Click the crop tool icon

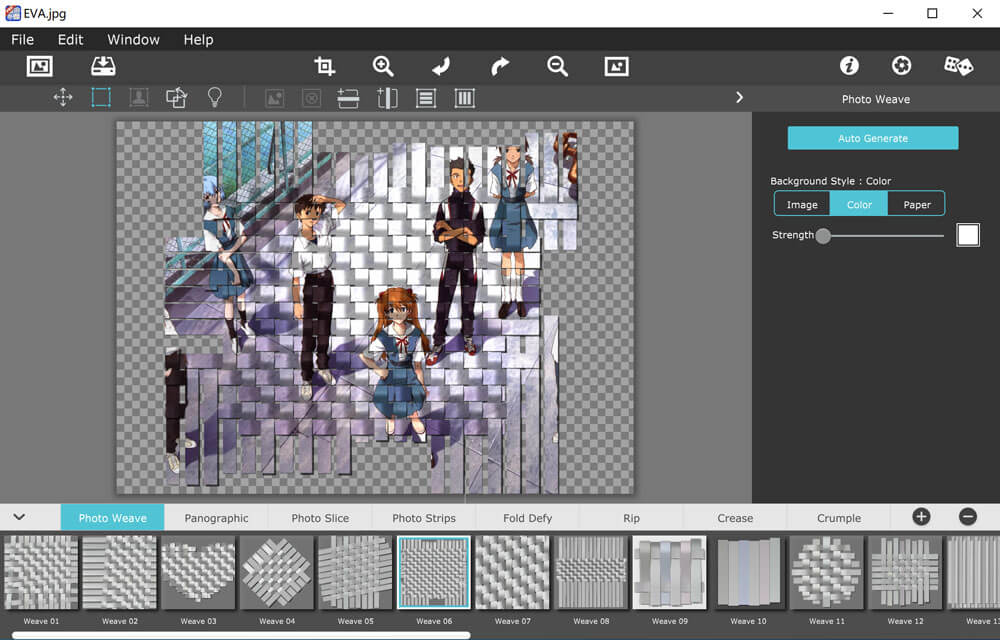coord(324,66)
